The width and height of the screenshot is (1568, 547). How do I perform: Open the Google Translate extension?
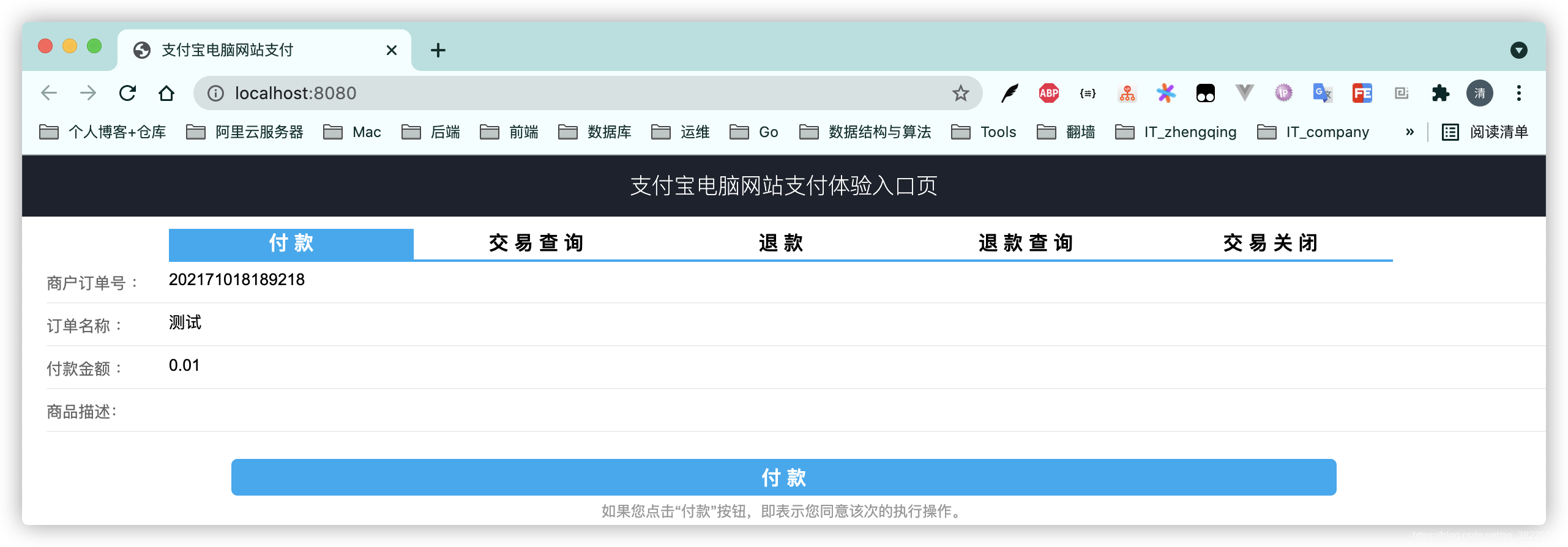click(1323, 93)
